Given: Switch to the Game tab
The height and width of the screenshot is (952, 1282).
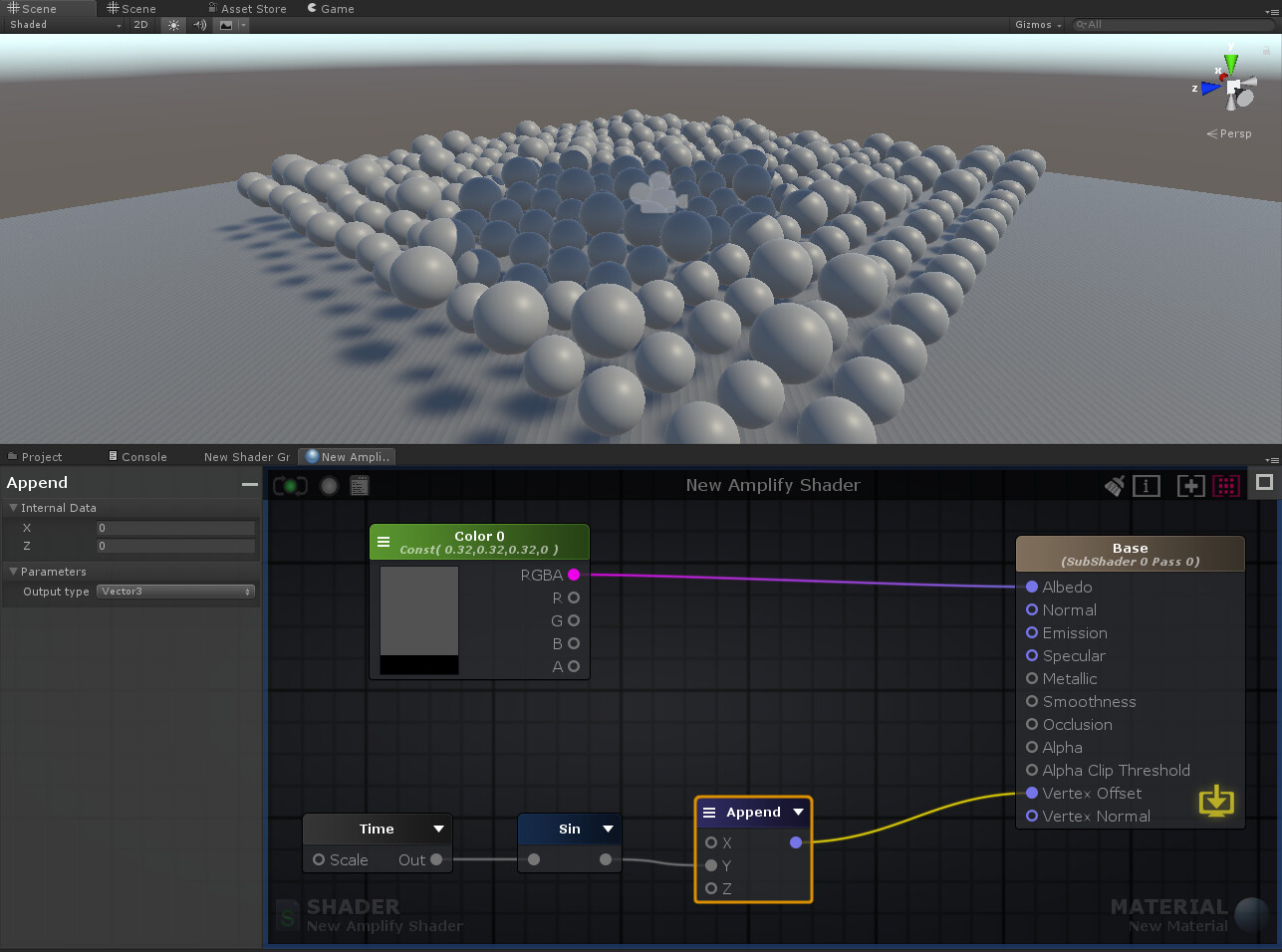Looking at the screenshot, I should pyautogui.click(x=330, y=8).
